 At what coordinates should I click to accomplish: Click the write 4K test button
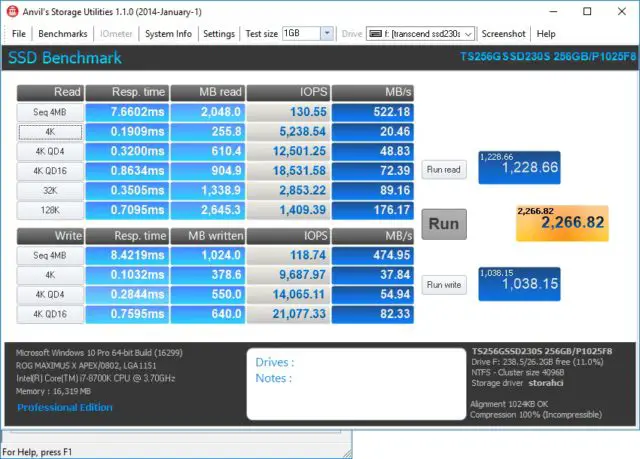click(50, 275)
